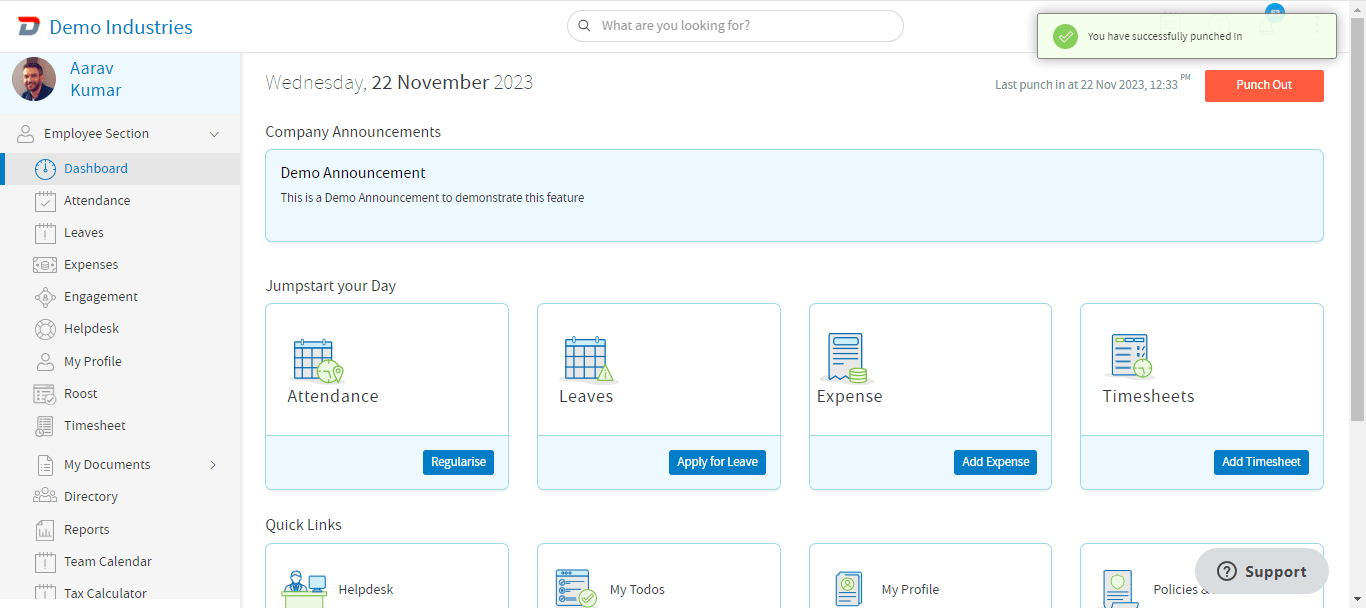This screenshot has width=1366, height=608.
Task: Click the 'Aarav Kumar' name text
Action: pos(96,79)
